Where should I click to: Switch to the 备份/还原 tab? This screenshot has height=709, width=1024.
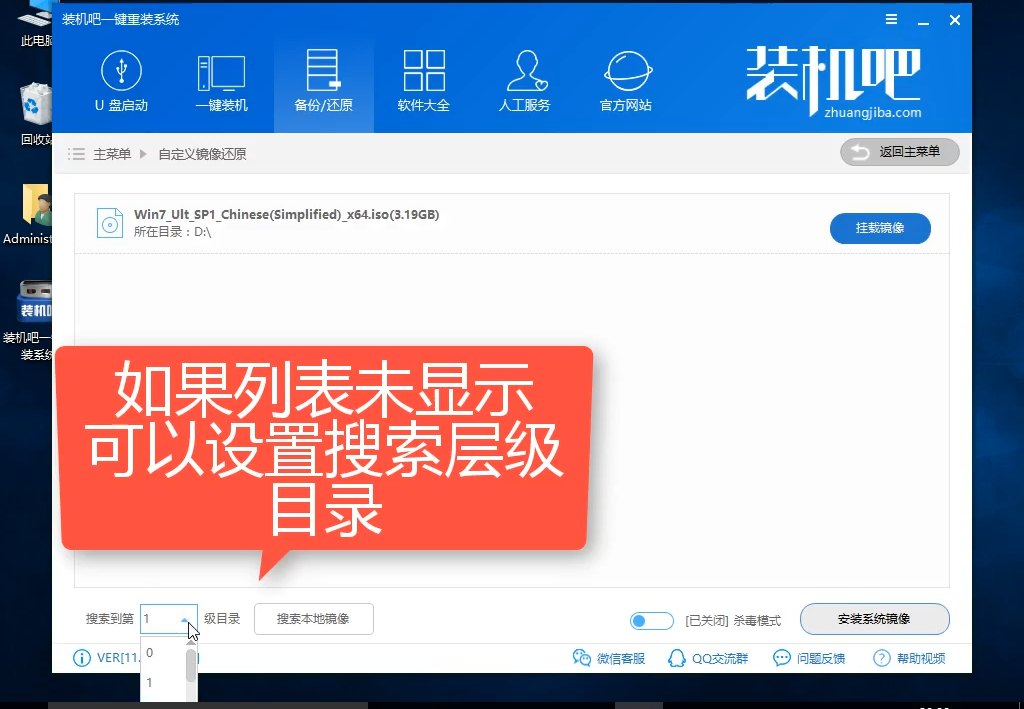323,82
